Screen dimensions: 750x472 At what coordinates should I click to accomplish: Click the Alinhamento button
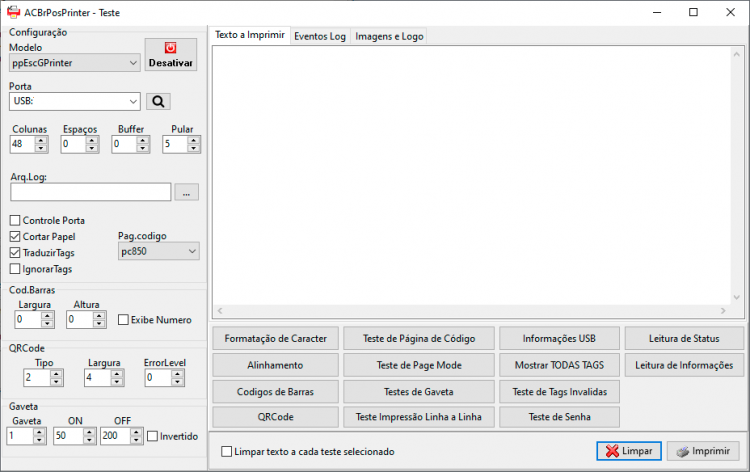pos(276,365)
